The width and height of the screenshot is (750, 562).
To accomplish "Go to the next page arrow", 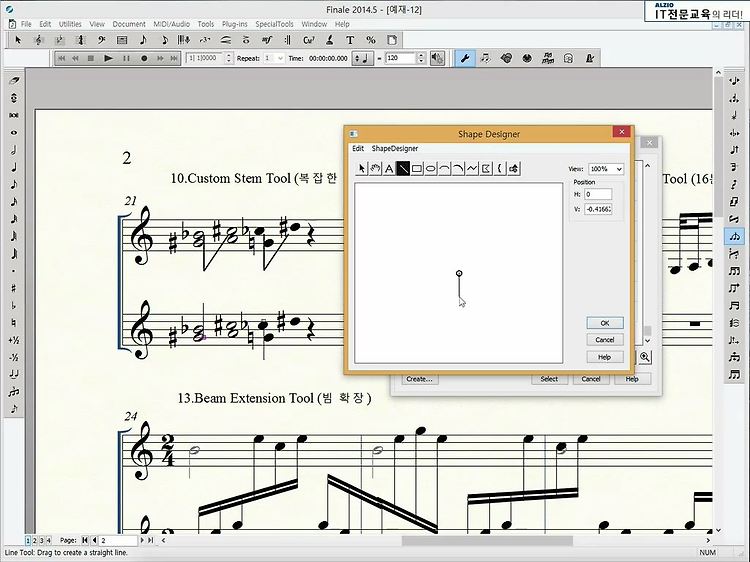I will (x=142, y=540).
